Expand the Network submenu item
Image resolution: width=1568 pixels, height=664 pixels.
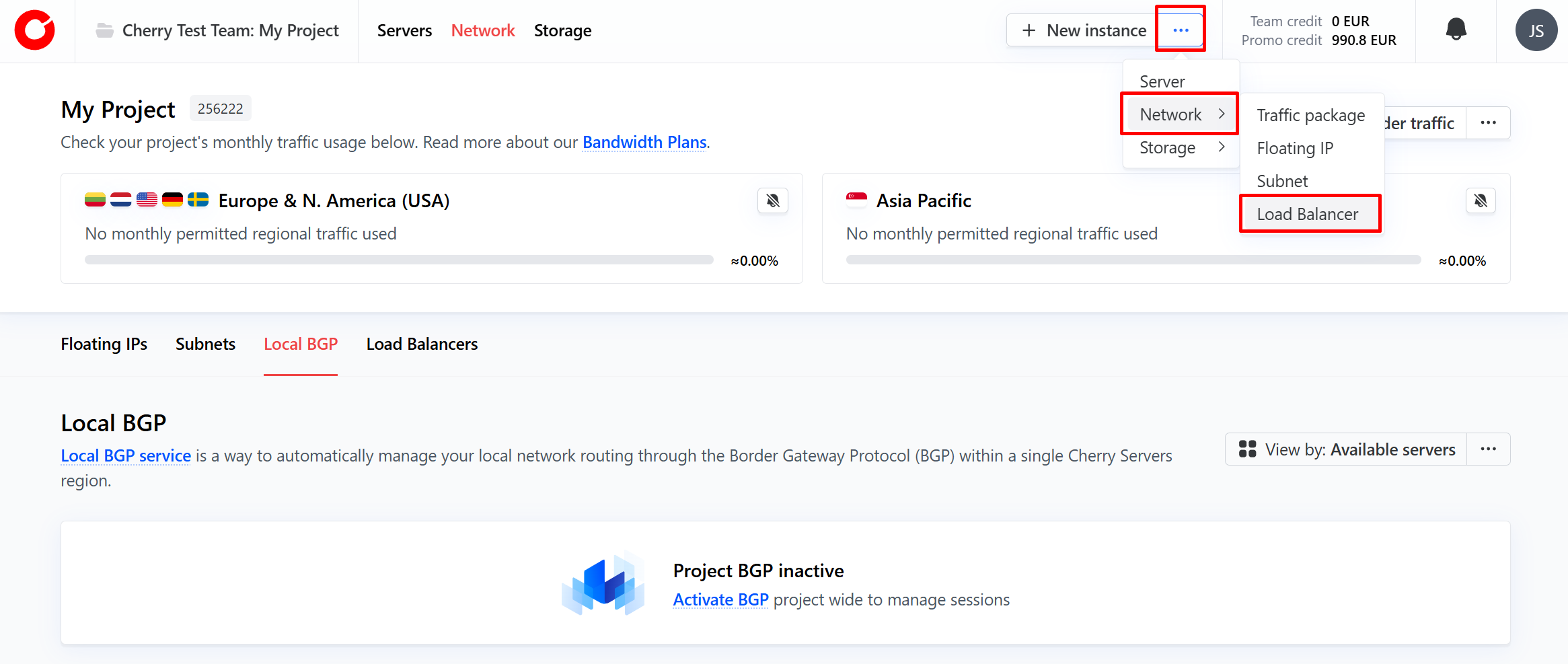point(1180,114)
